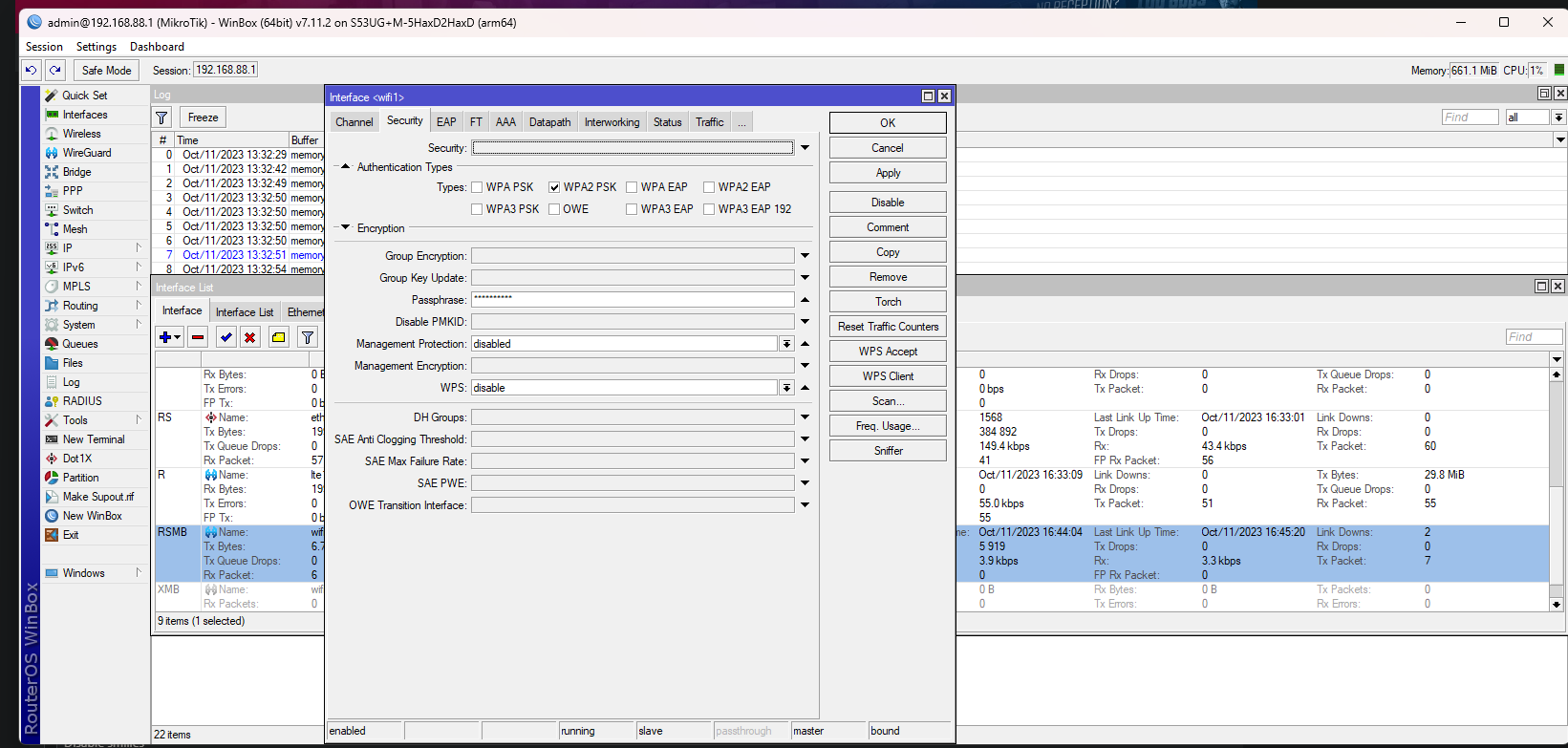This screenshot has height=748, width=1568.
Task: Click the Passphrase input field
Action: click(x=633, y=300)
